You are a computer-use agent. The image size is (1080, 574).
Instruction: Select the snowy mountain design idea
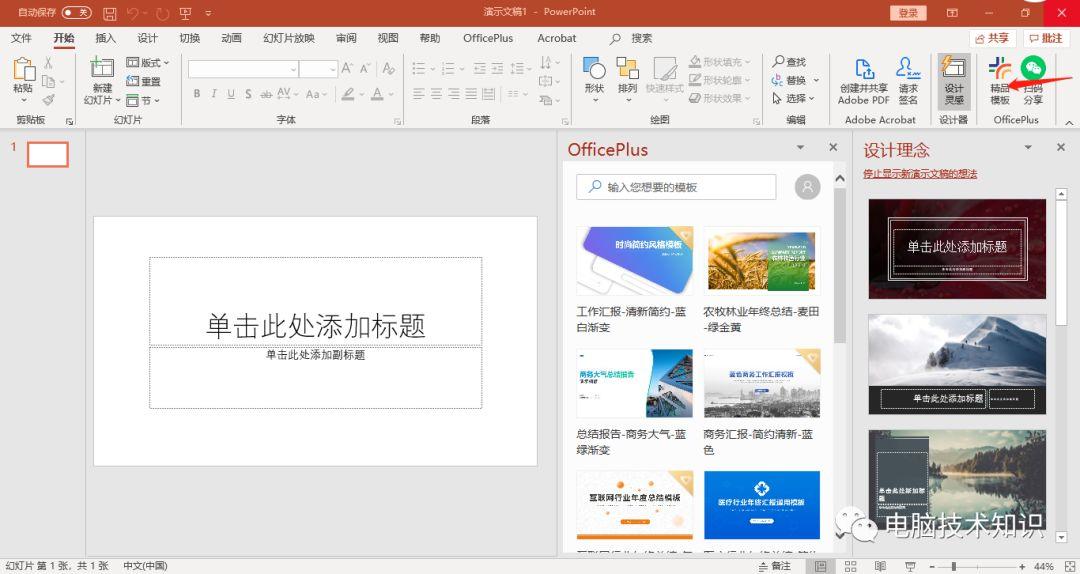point(957,365)
